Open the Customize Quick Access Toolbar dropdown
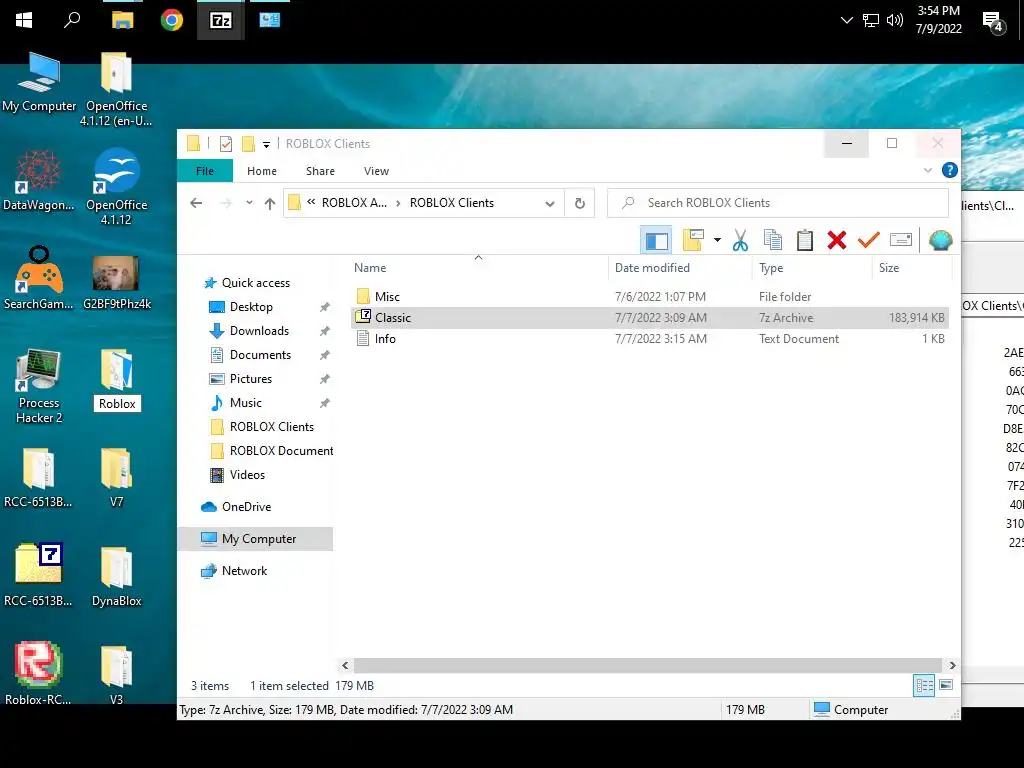The width and height of the screenshot is (1024, 768). [x=266, y=144]
